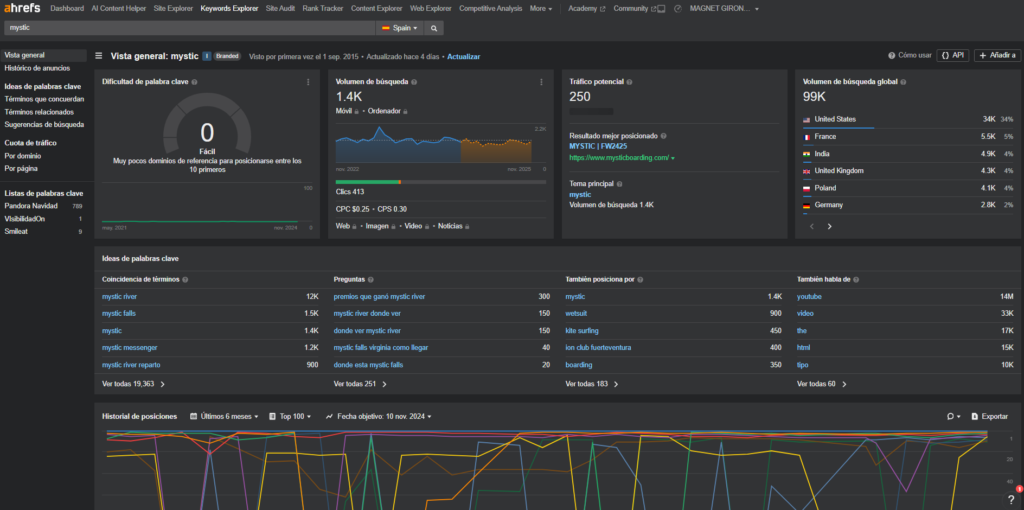This screenshot has width=1024, height=510.
Task: Click the Ahrefs logo
Action: (x=21, y=8)
